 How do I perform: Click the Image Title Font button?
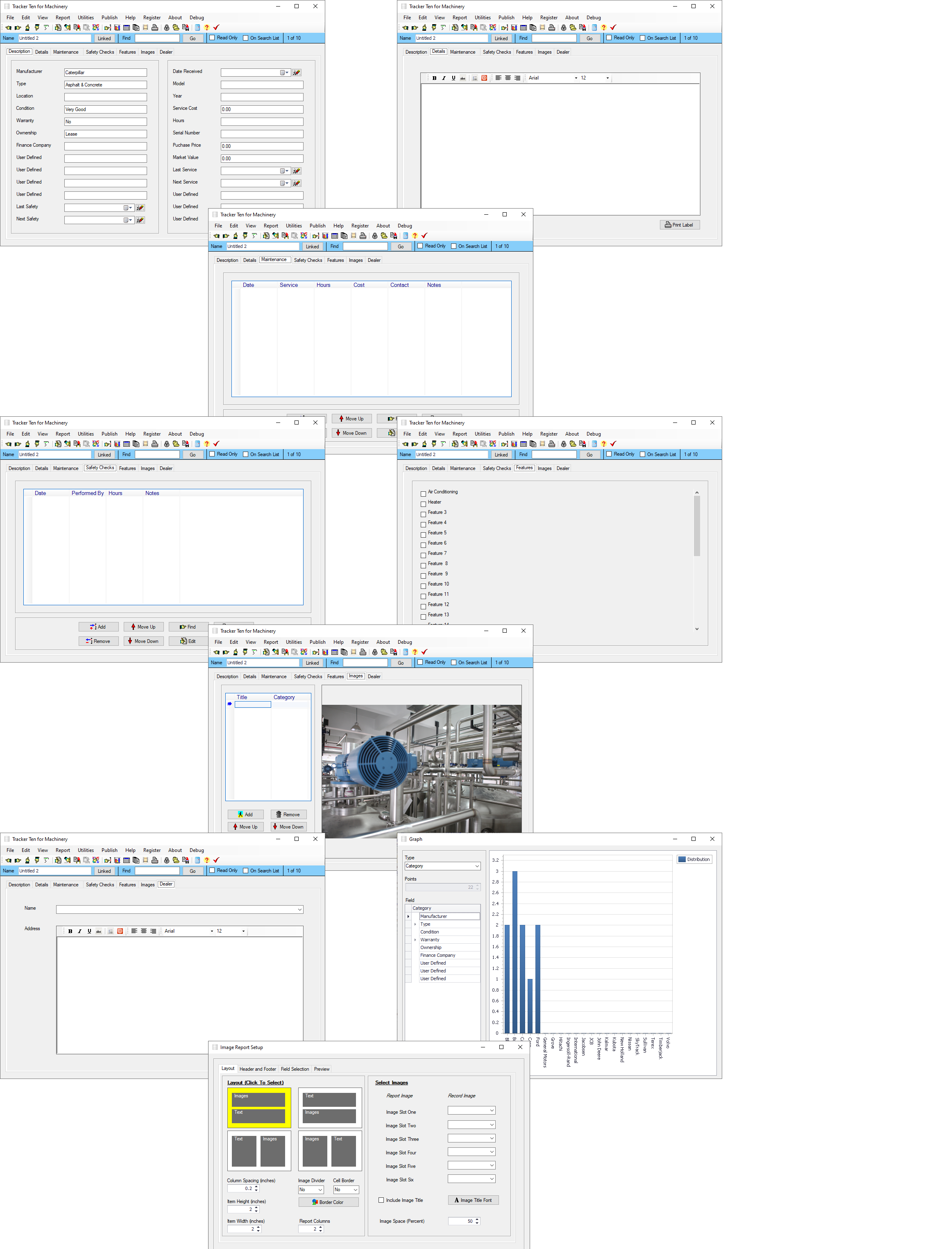click(x=473, y=1200)
